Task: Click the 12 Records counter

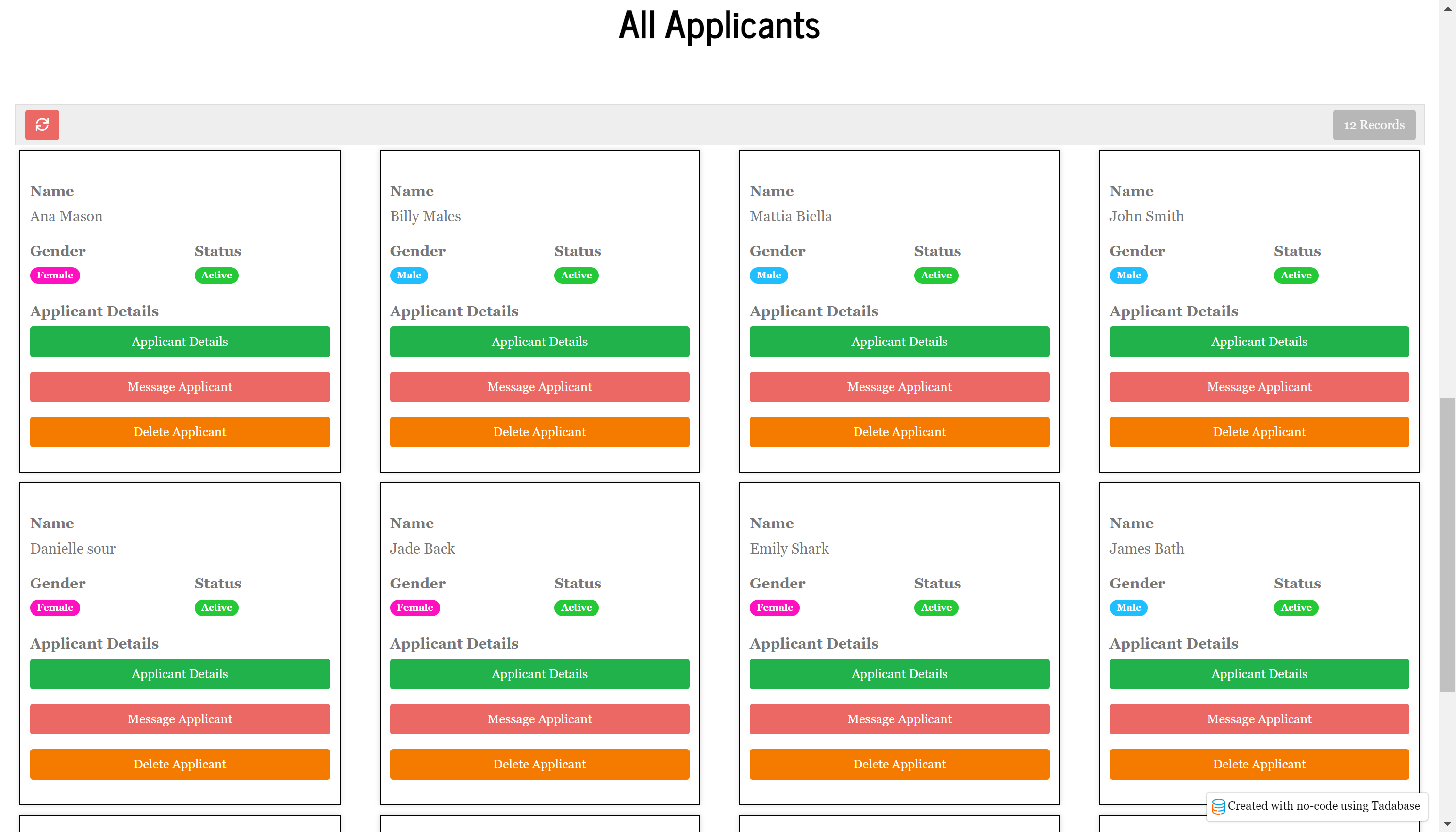Action: (x=1373, y=125)
